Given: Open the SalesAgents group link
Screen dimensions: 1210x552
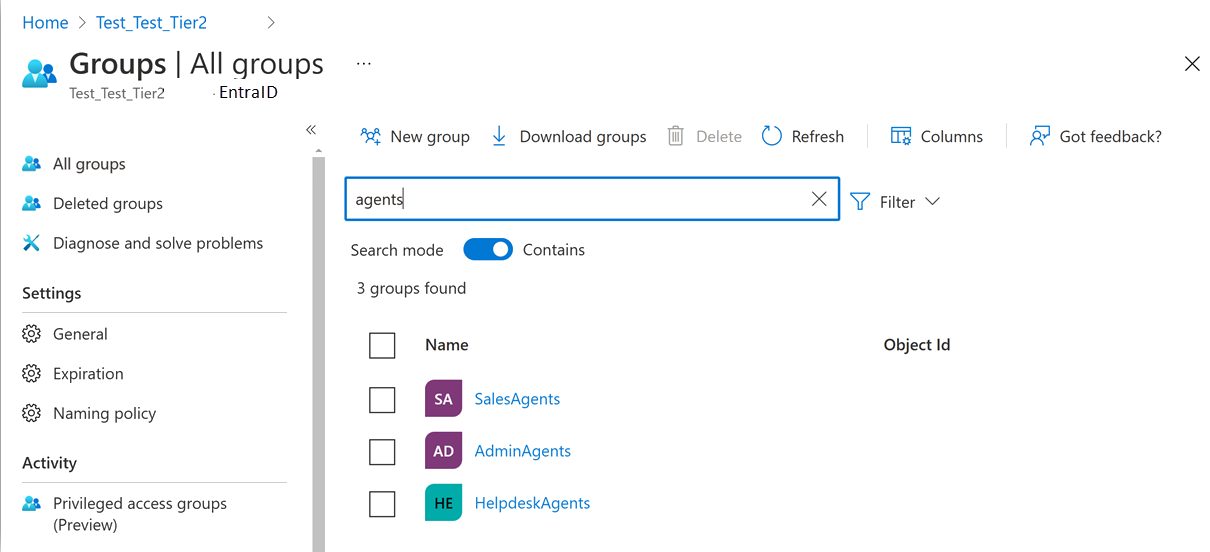Looking at the screenshot, I should pyautogui.click(x=517, y=399).
